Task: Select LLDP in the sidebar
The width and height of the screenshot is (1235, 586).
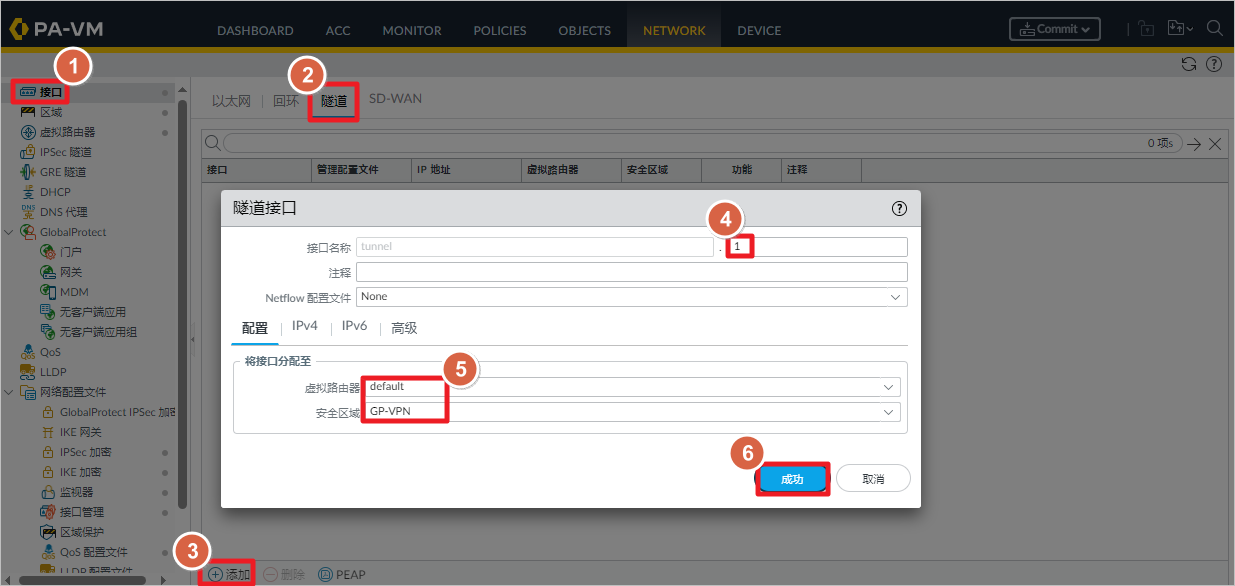Action: click(53, 372)
